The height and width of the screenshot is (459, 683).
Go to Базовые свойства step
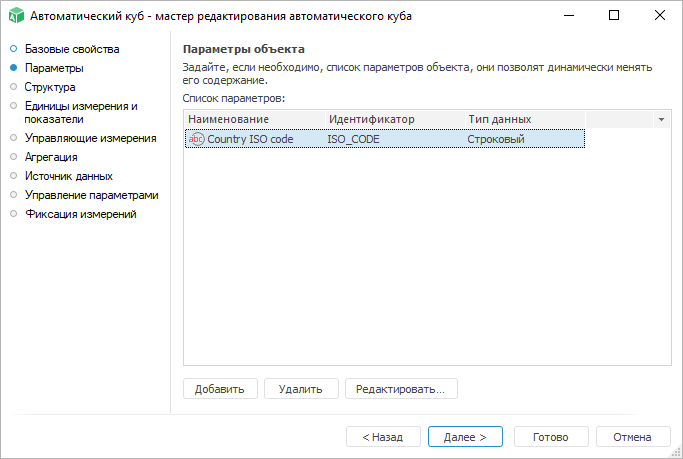tap(71, 50)
